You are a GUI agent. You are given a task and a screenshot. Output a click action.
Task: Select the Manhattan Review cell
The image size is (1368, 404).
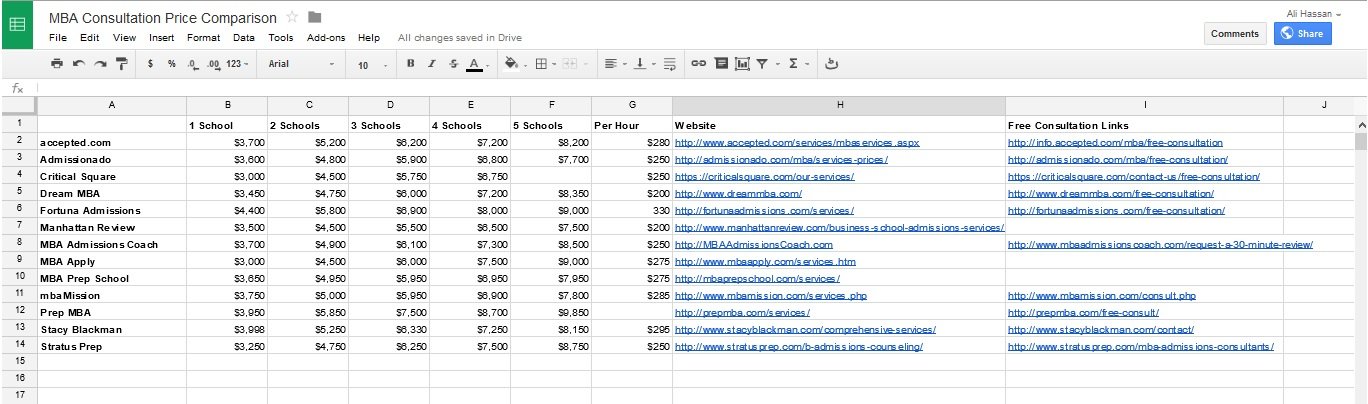point(112,228)
